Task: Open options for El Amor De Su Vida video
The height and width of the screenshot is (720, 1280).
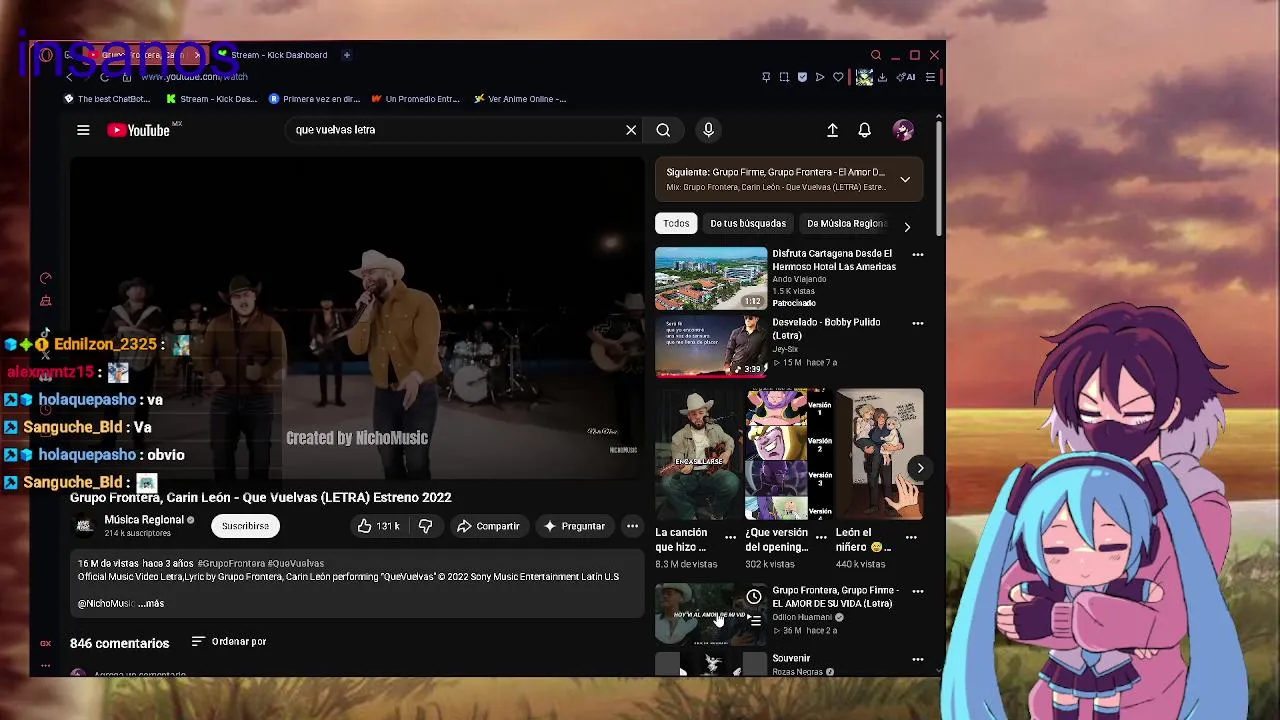Action: [918, 591]
